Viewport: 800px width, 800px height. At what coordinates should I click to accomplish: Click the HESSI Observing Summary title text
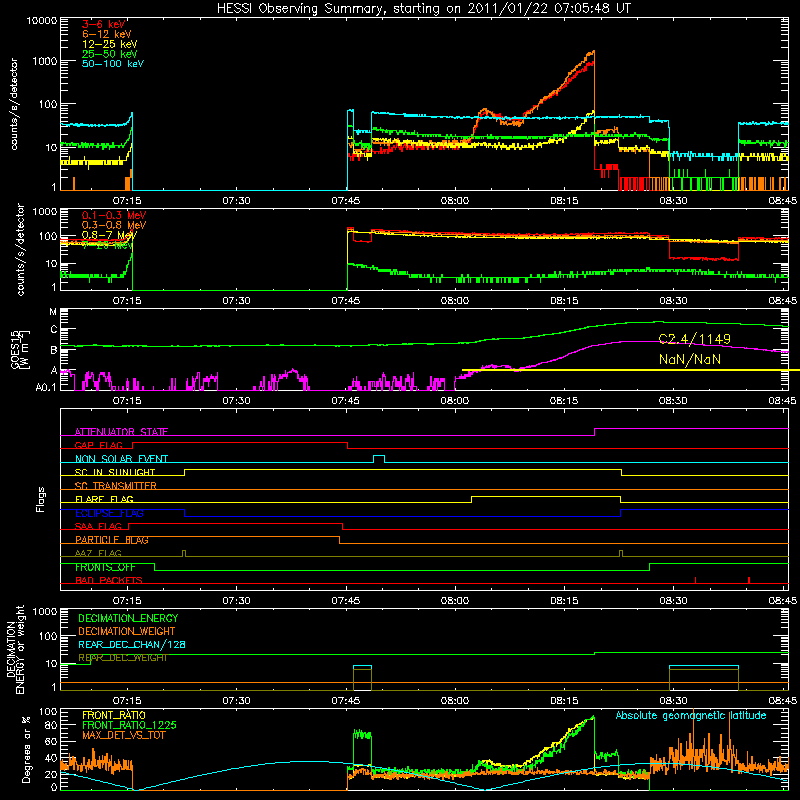pos(424,9)
